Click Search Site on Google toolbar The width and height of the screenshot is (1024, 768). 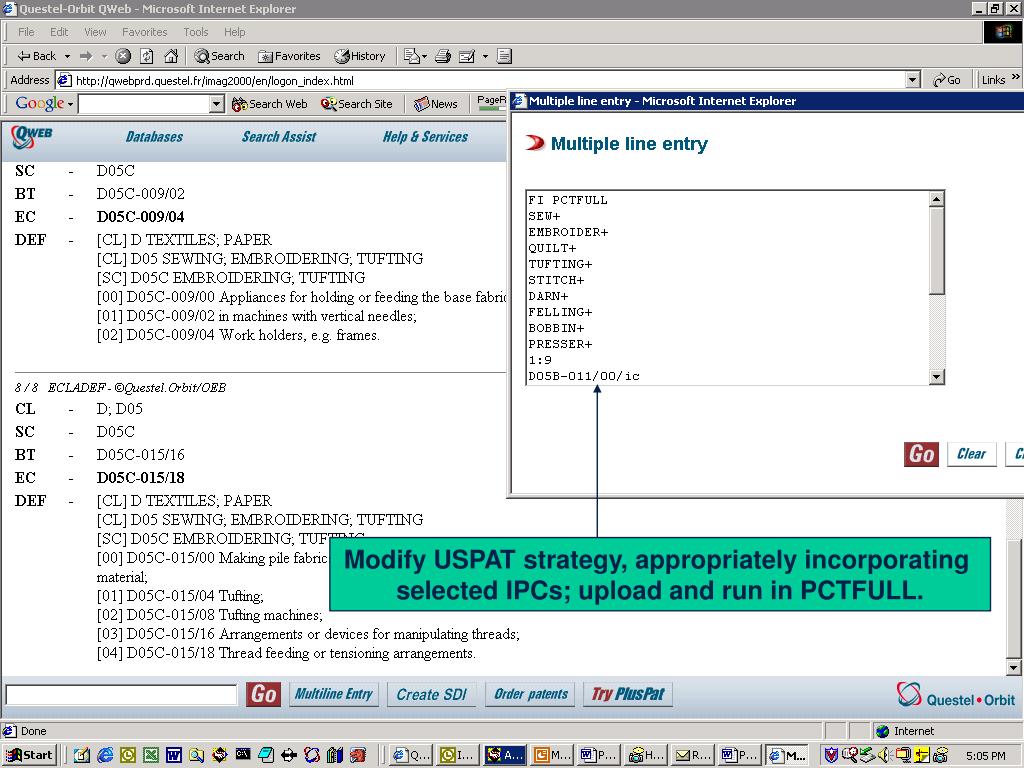coord(357,104)
